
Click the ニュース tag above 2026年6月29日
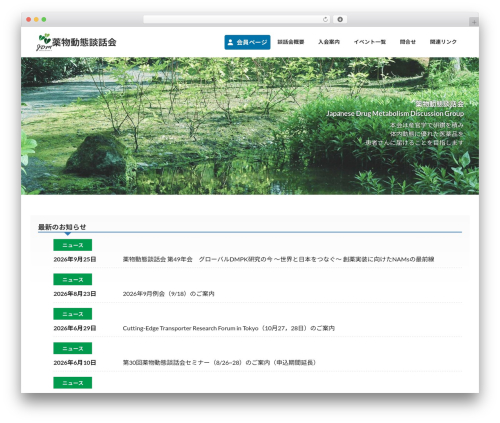[73, 314]
